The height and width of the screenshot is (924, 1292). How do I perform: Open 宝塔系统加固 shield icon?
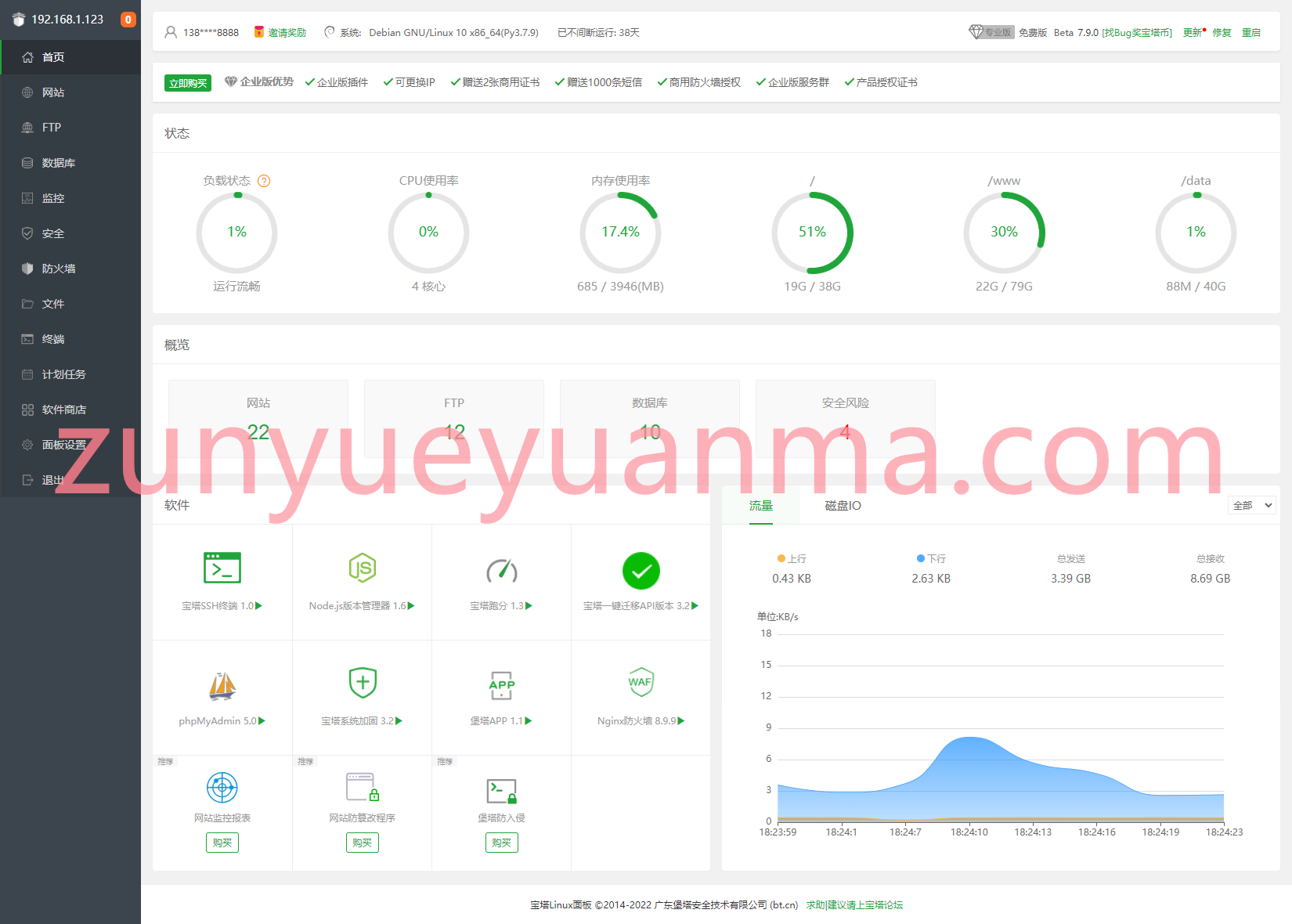click(x=363, y=683)
